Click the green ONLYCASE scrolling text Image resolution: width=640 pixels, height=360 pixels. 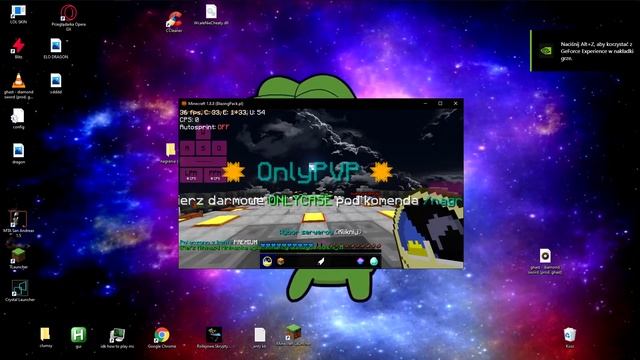pyautogui.click(x=300, y=201)
